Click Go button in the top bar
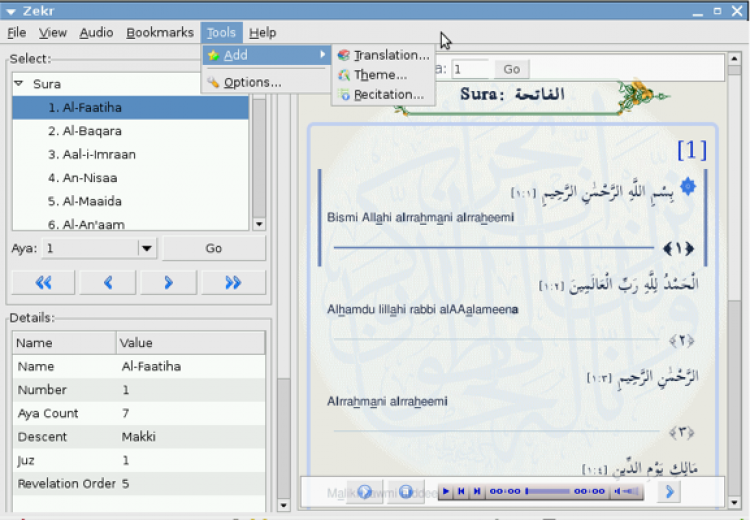Image resolution: width=750 pixels, height=520 pixels. coord(511,69)
